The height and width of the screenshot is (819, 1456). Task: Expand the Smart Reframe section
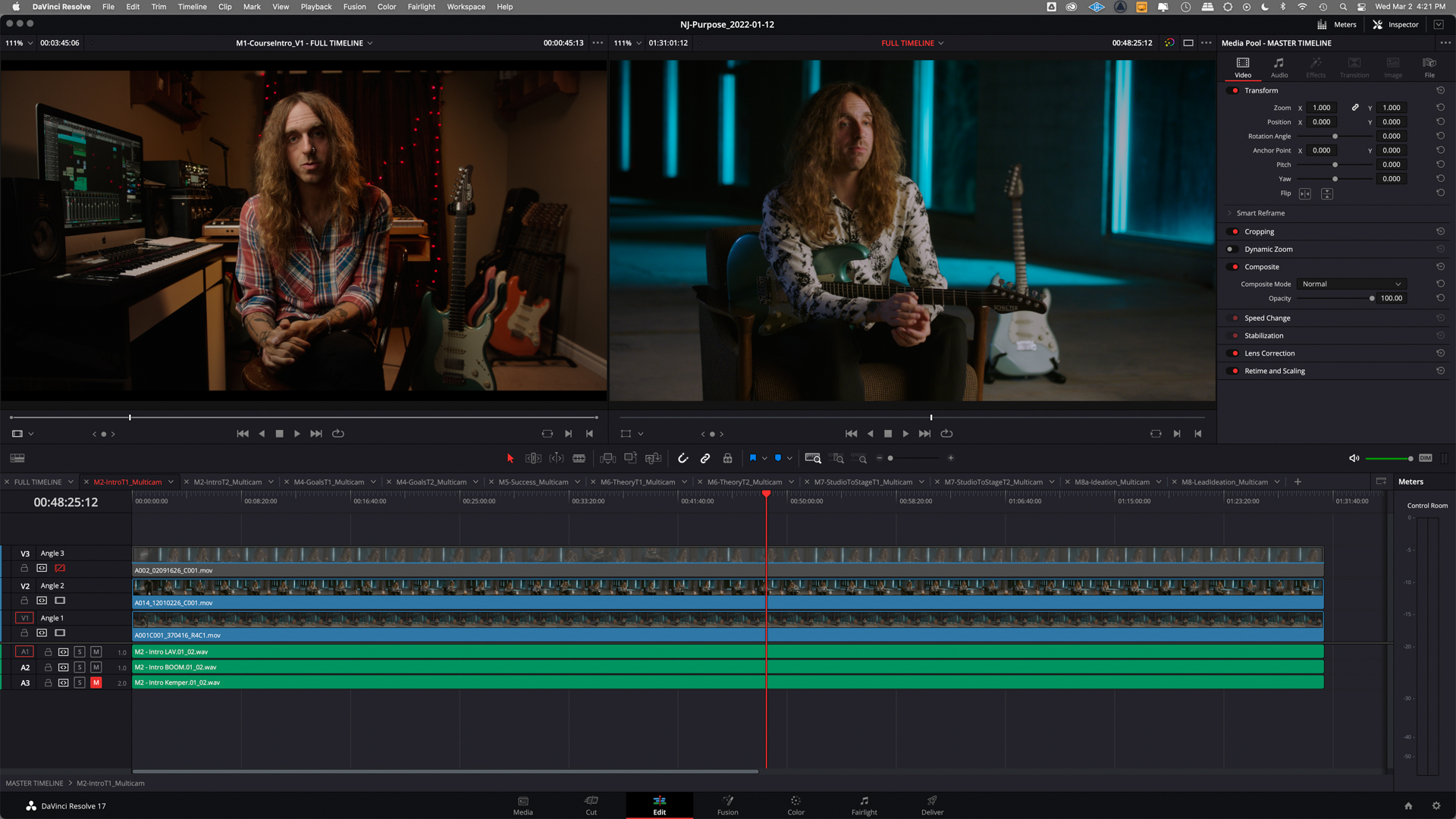[1260, 213]
